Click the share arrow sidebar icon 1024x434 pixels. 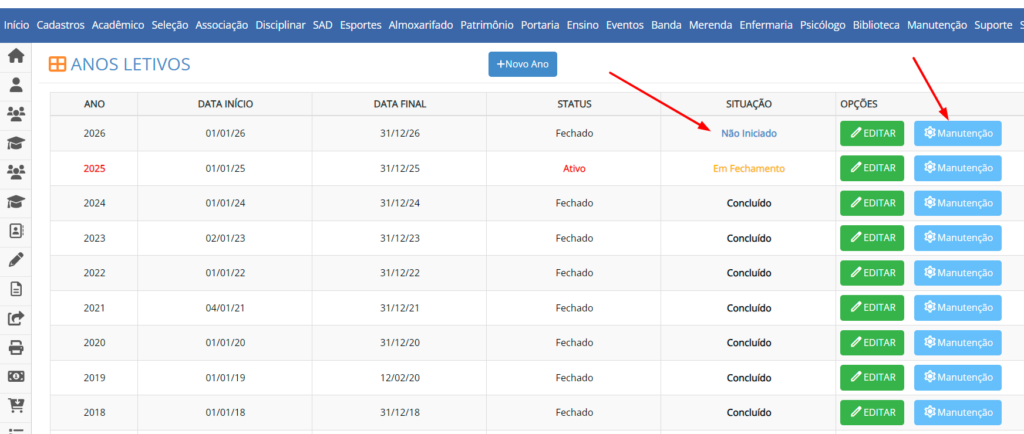coord(16,318)
